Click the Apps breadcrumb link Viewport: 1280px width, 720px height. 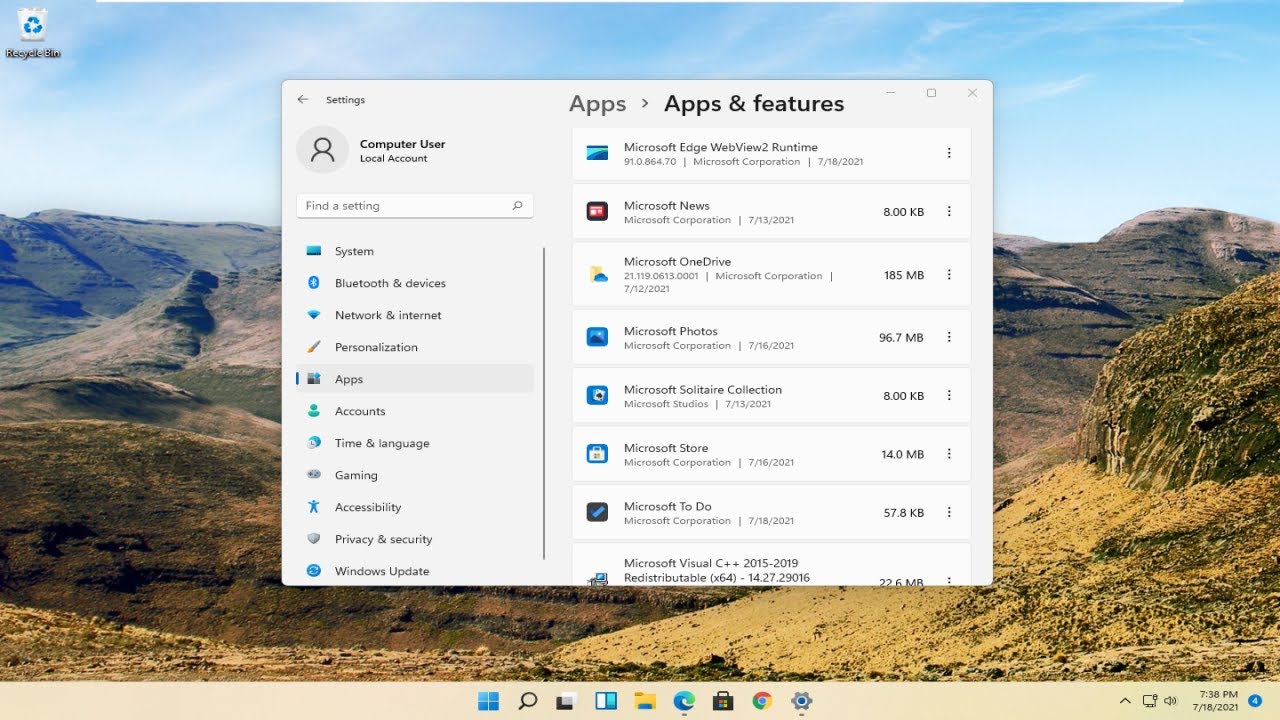tap(597, 104)
